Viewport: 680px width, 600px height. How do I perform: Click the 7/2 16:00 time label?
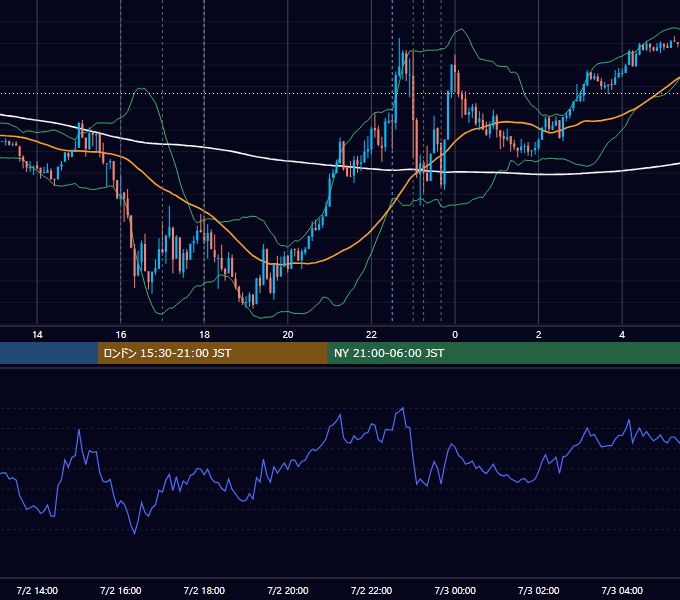[121, 590]
